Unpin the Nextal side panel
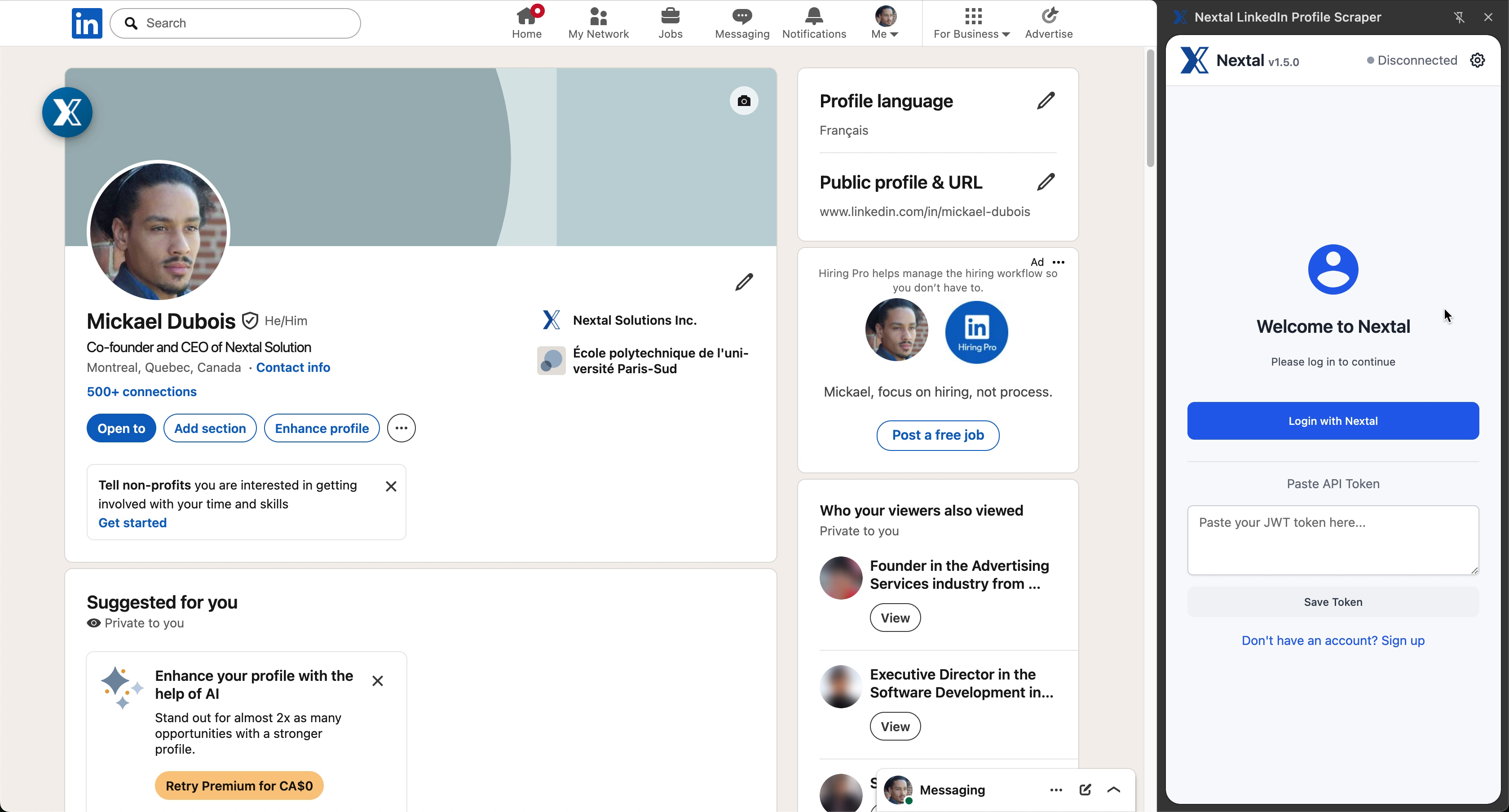This screenshot has height=812, width=1509. pos(1459,17)
